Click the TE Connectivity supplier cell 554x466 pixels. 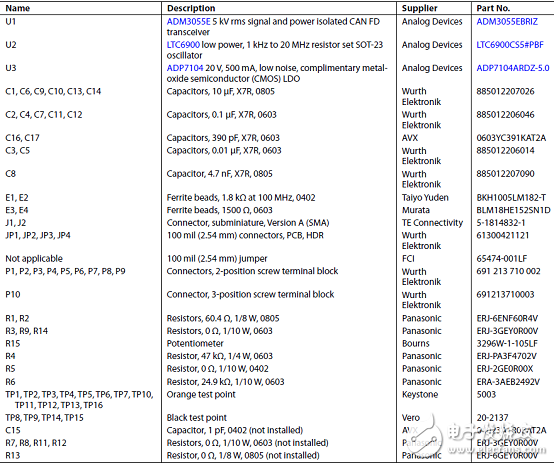pos(432,223)
